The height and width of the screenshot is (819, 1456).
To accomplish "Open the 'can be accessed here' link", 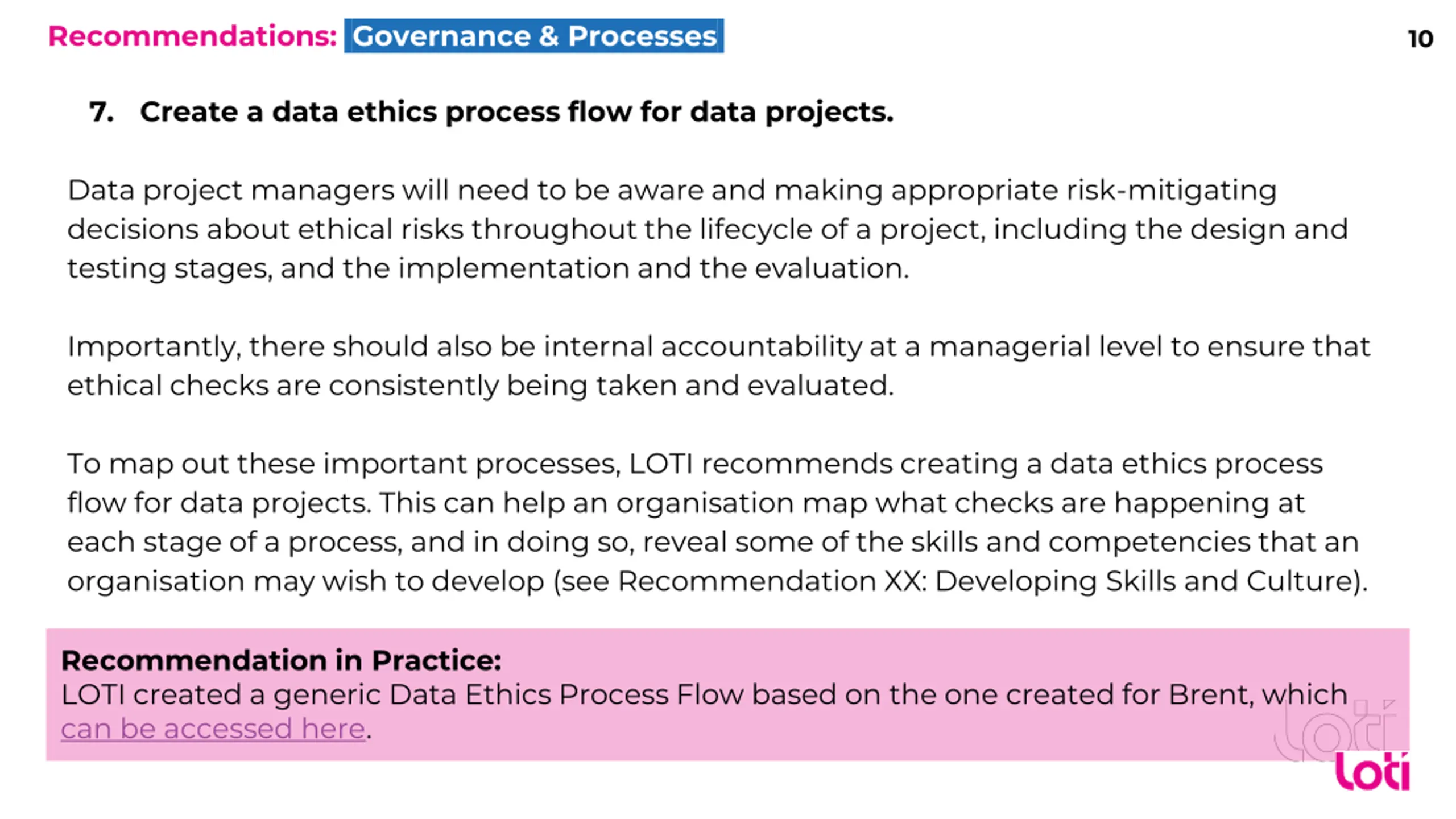I will point(213,729).
